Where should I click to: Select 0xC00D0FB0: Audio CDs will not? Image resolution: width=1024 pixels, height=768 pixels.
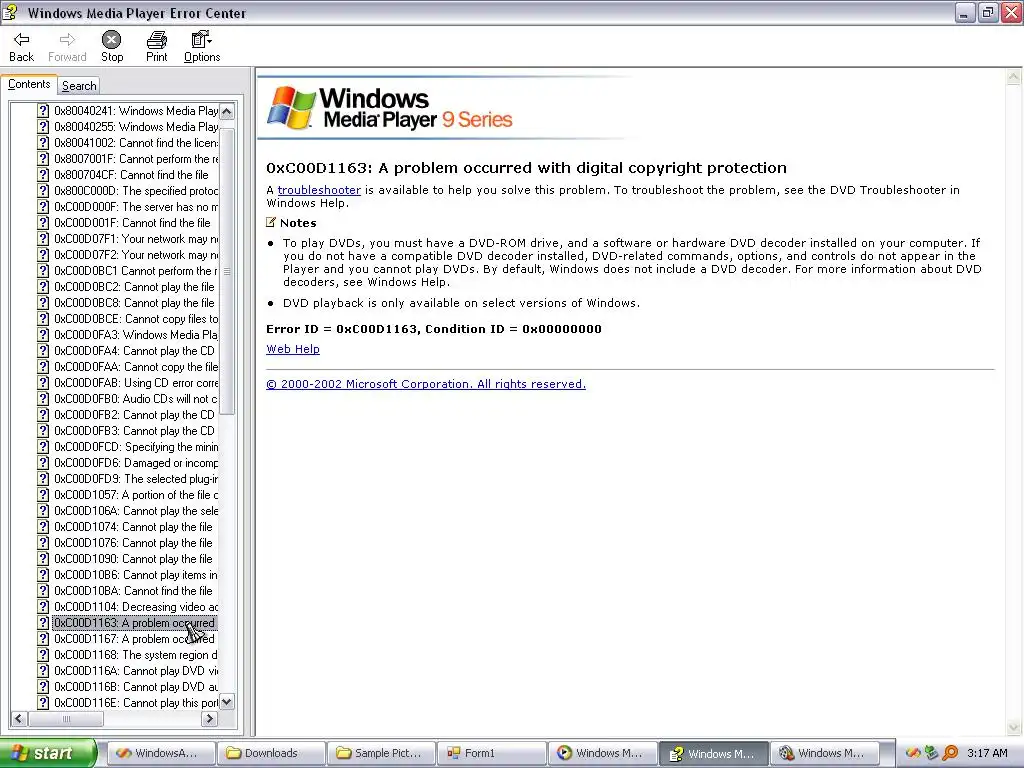tap(136, 399)
